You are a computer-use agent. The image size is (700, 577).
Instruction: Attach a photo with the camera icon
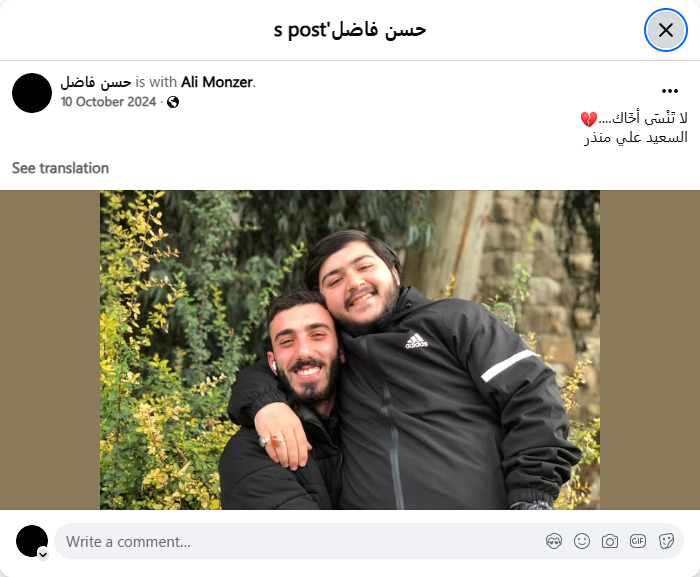tap(610, 541)
